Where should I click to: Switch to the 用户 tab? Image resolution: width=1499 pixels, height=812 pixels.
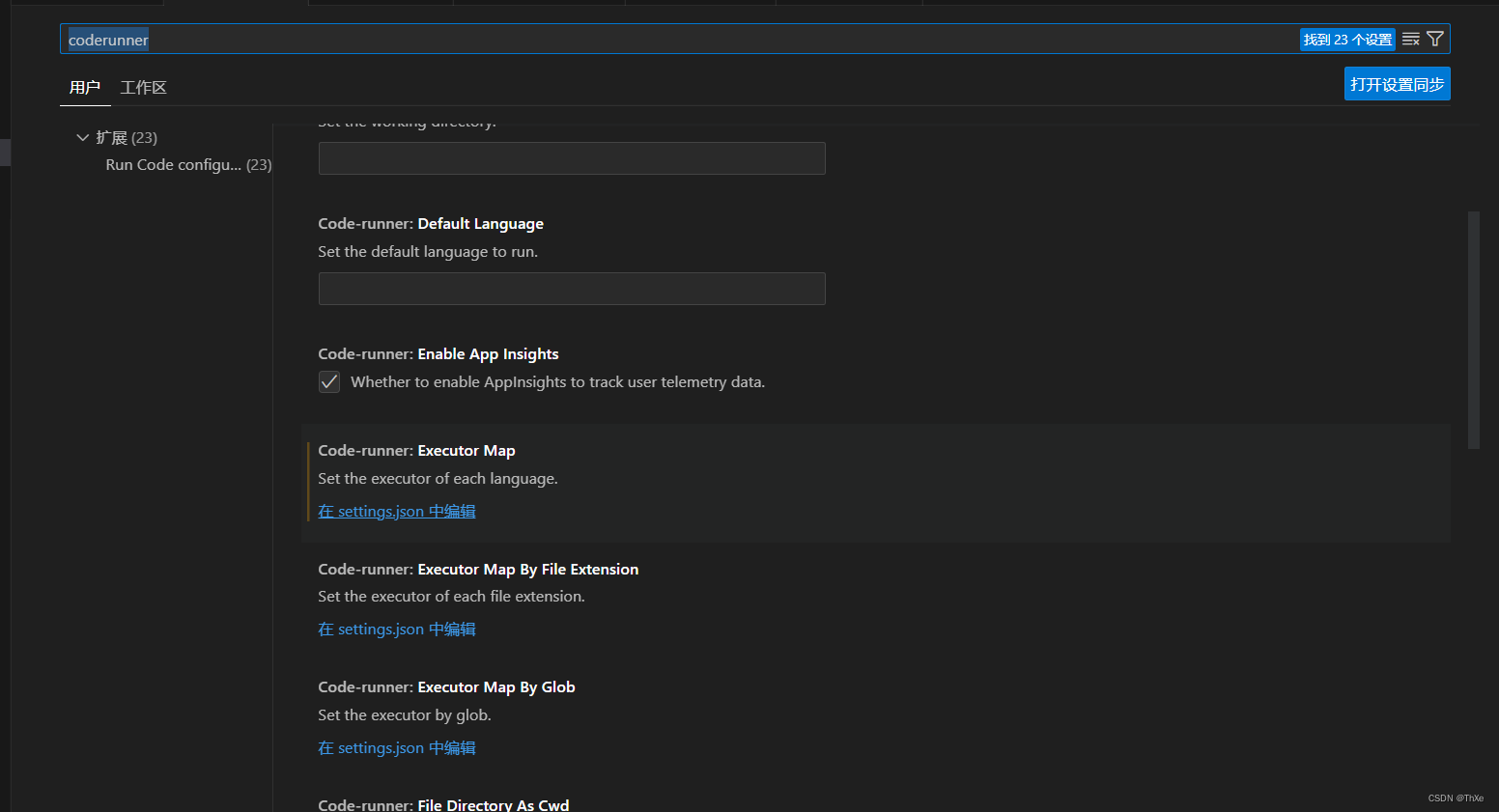(x=85, y=87)
